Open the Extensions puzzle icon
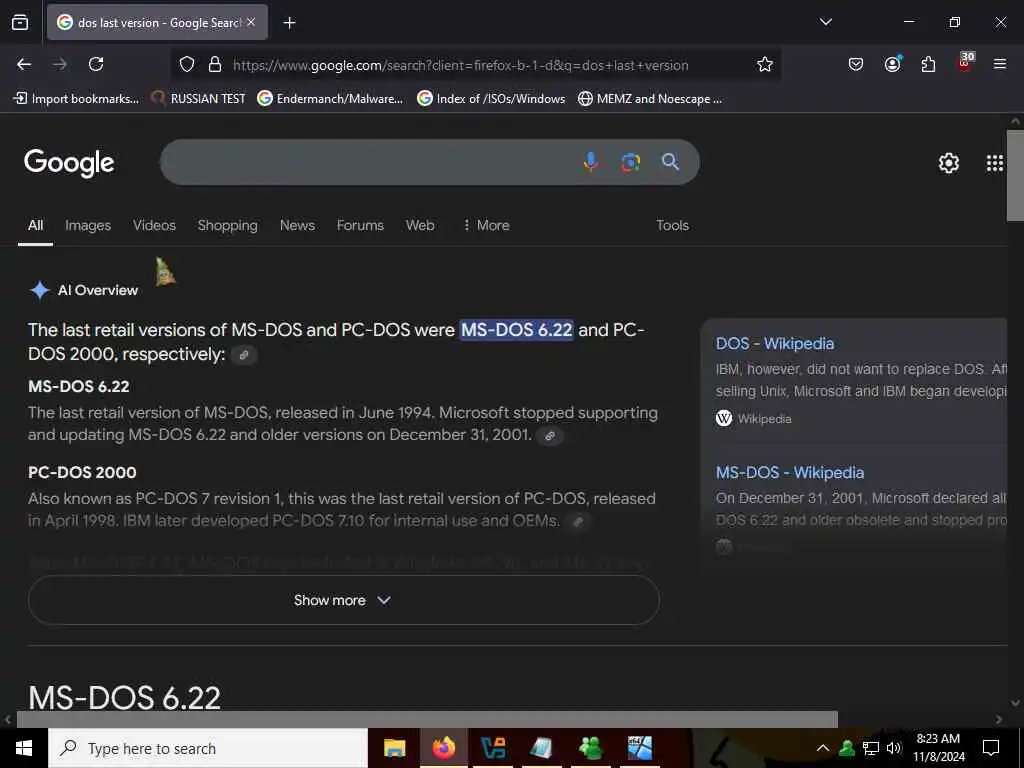This screenshot has height=768, width=1024. (x=928, y=64)
